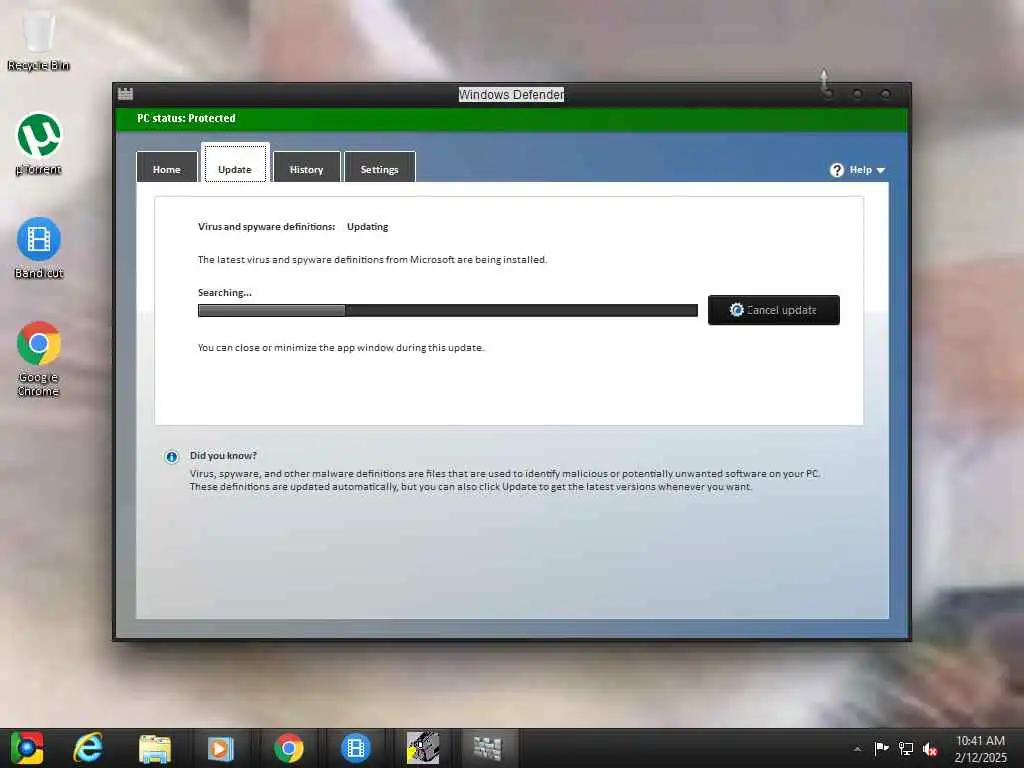Click the Windows Defender taskbar icon

(487, 748)
